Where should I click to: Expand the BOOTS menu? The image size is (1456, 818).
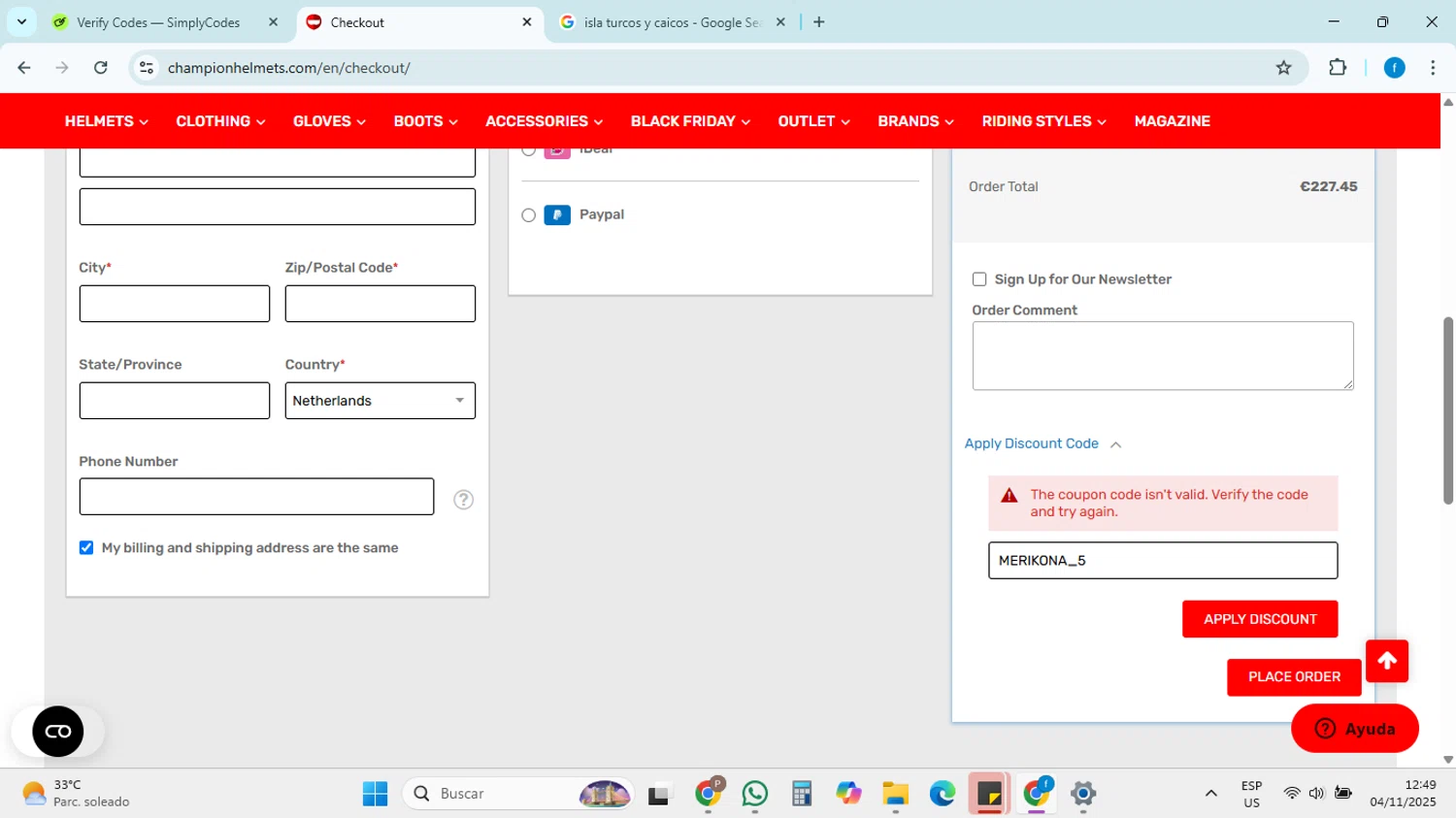[x=425, y=121]
